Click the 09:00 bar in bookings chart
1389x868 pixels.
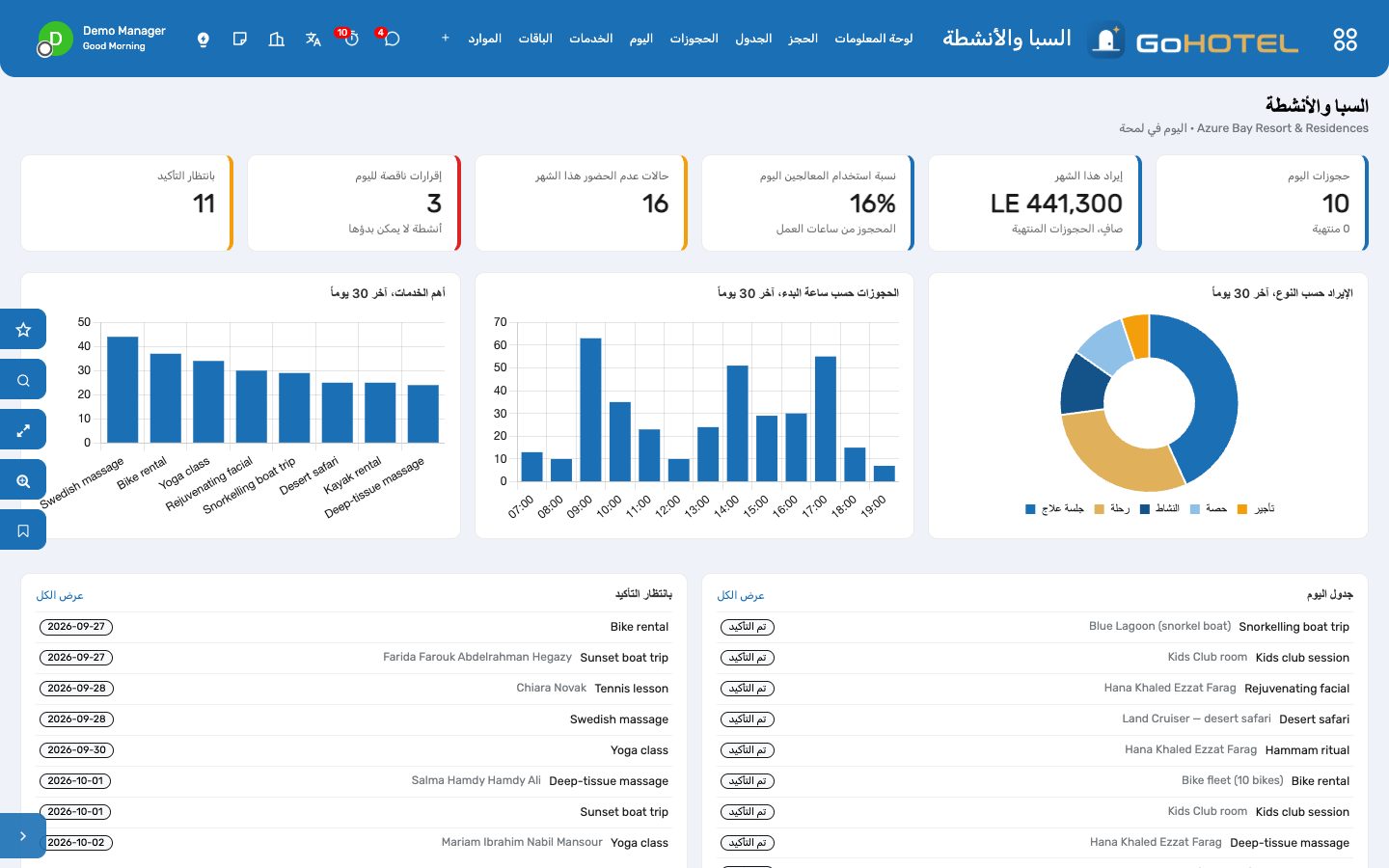[590, 409]
